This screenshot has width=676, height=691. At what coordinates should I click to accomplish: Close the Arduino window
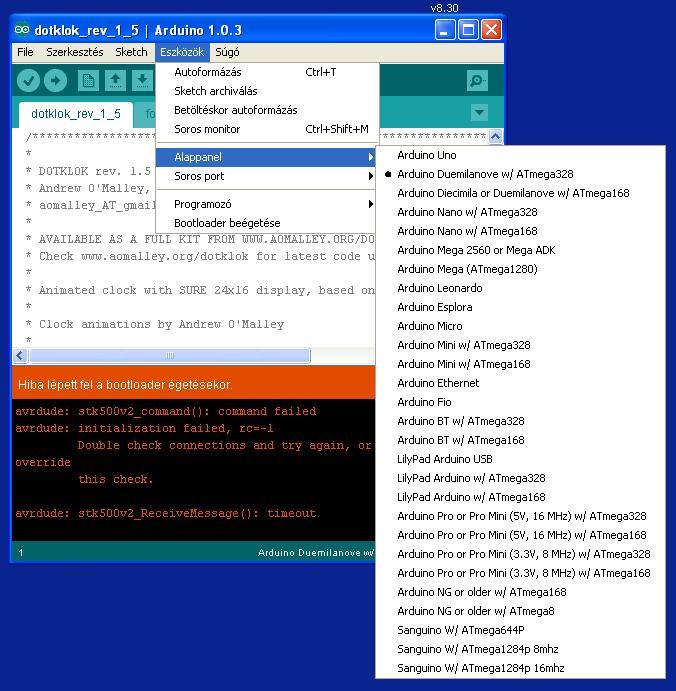pyautogui.click(x=491, y=30)
